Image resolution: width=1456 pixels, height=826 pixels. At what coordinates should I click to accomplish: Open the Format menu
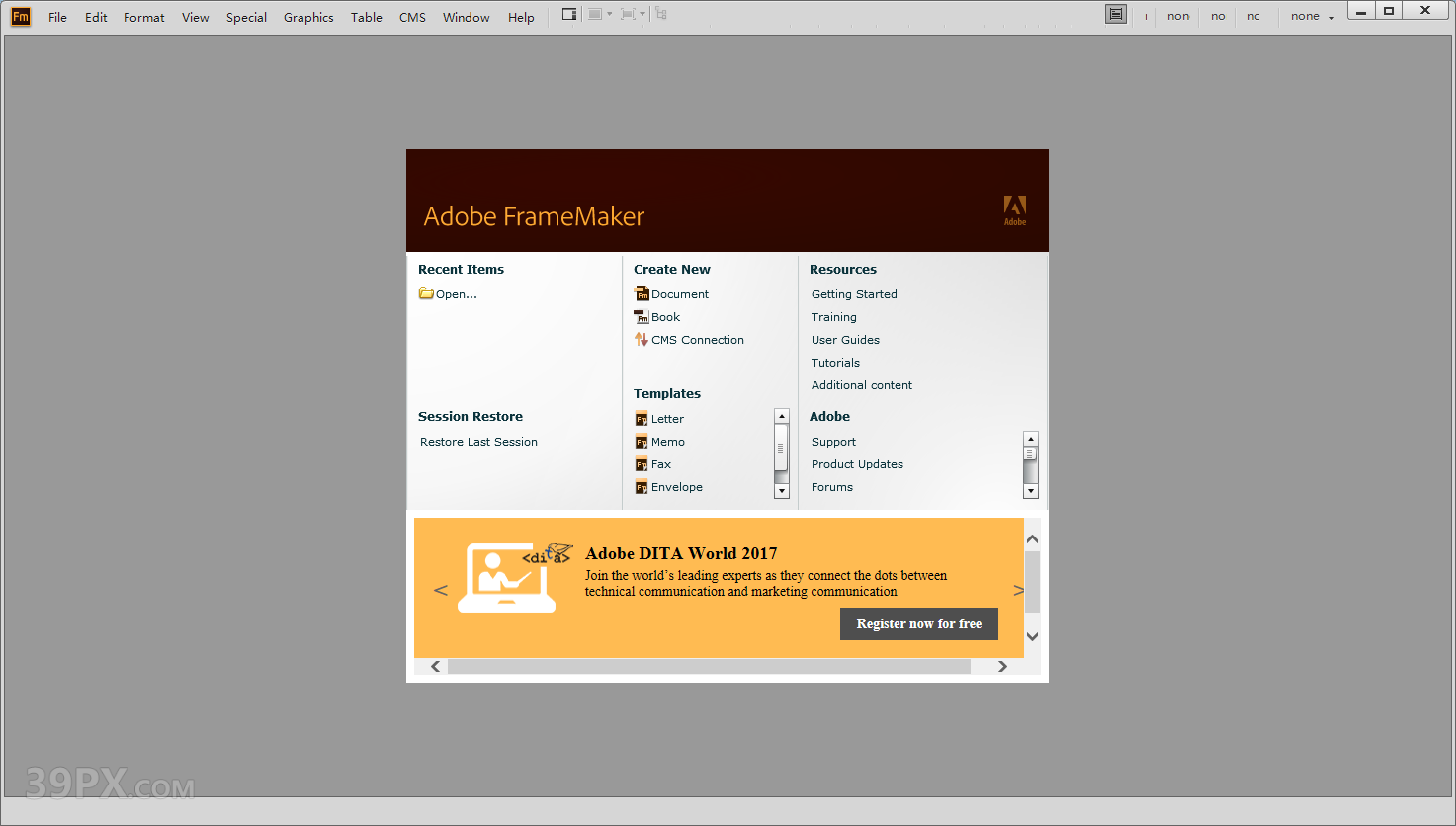click(144, 17)
